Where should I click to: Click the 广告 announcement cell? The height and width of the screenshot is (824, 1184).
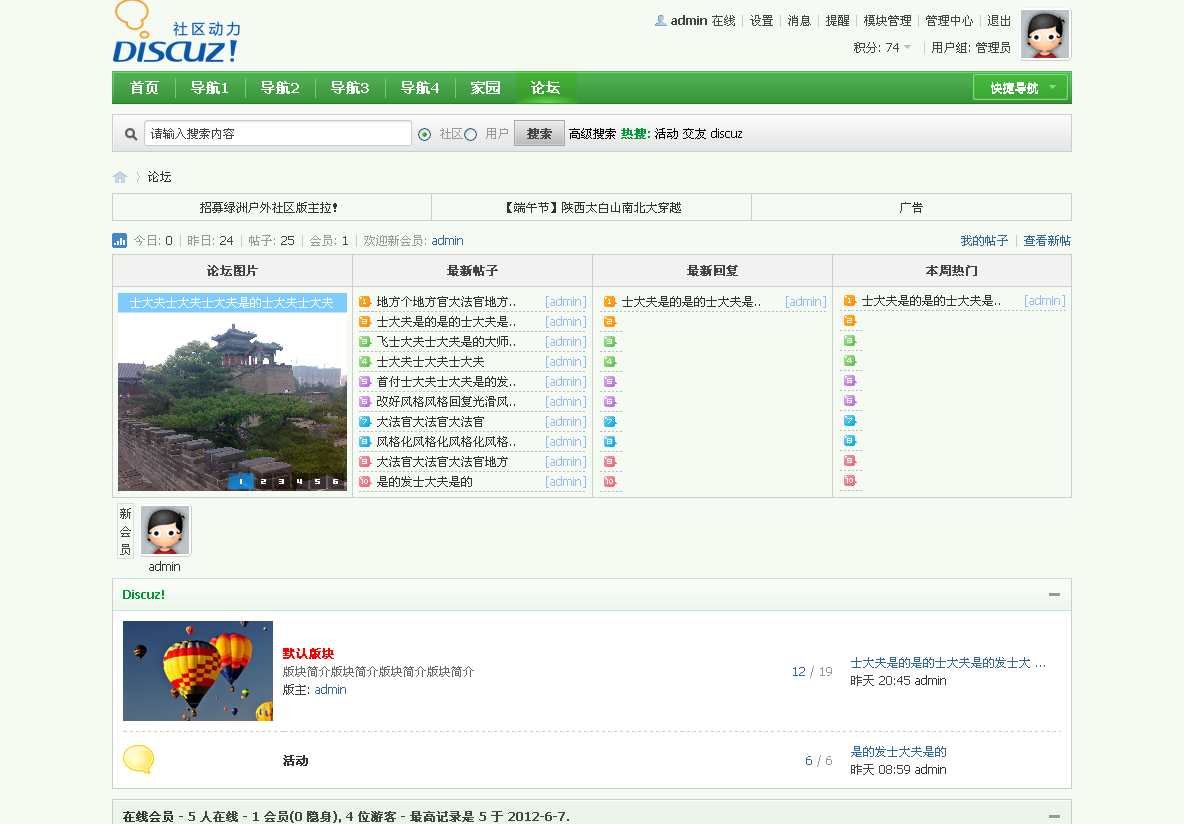tap(911, 208)
